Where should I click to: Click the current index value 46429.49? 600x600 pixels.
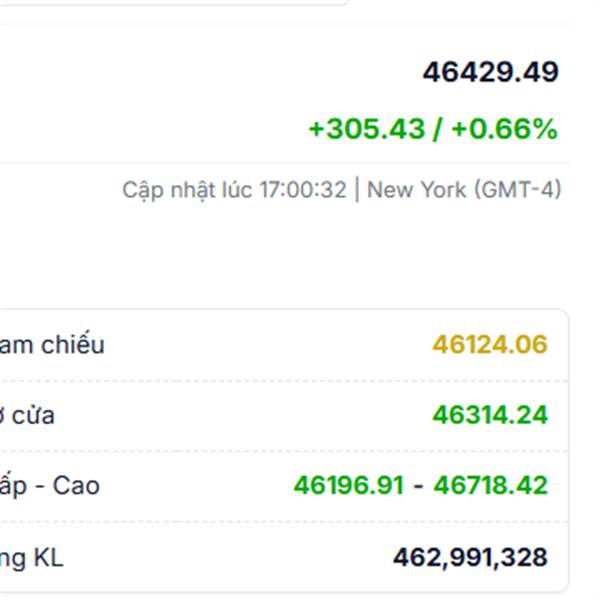pyautogui.click(x=490, y=72)
